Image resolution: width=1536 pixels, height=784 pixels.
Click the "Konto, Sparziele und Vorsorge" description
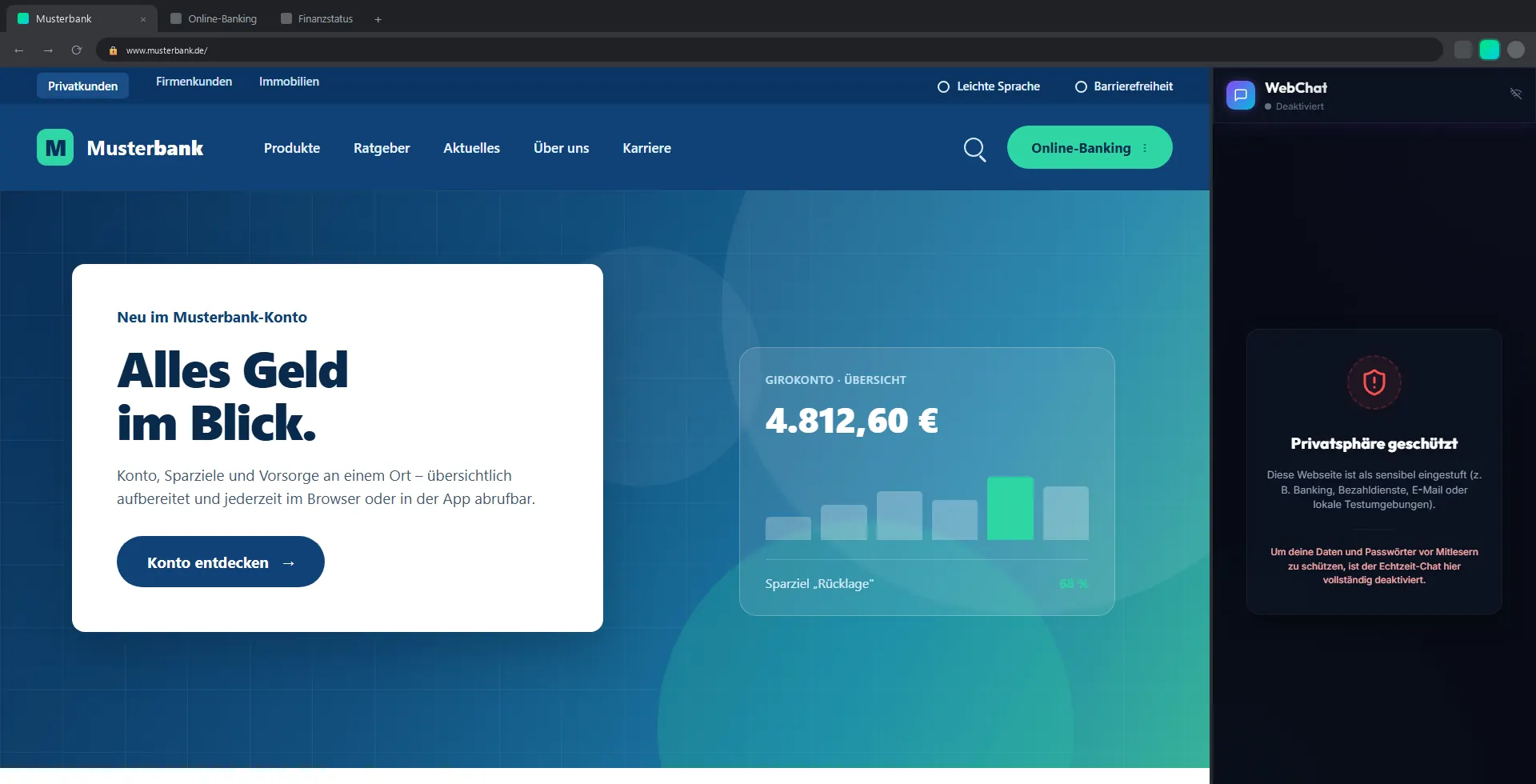pos(326,487)
